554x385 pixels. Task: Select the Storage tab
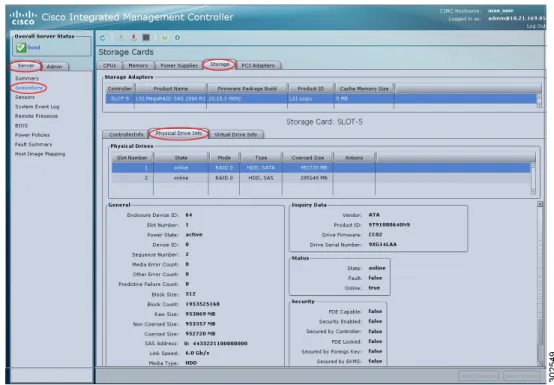click(x=219, y=64)
